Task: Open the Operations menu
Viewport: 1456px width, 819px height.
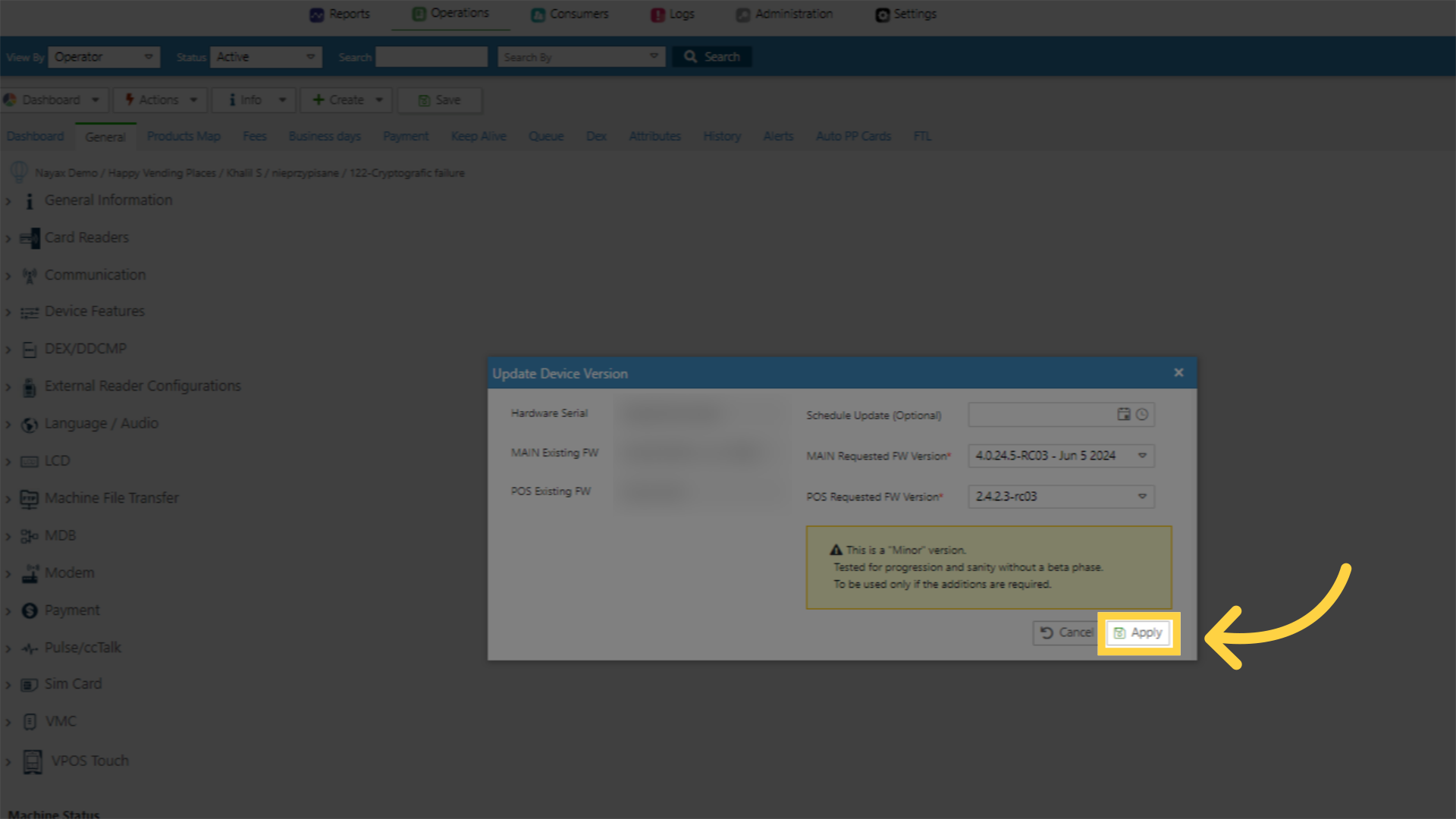Action: pos(450,14)
